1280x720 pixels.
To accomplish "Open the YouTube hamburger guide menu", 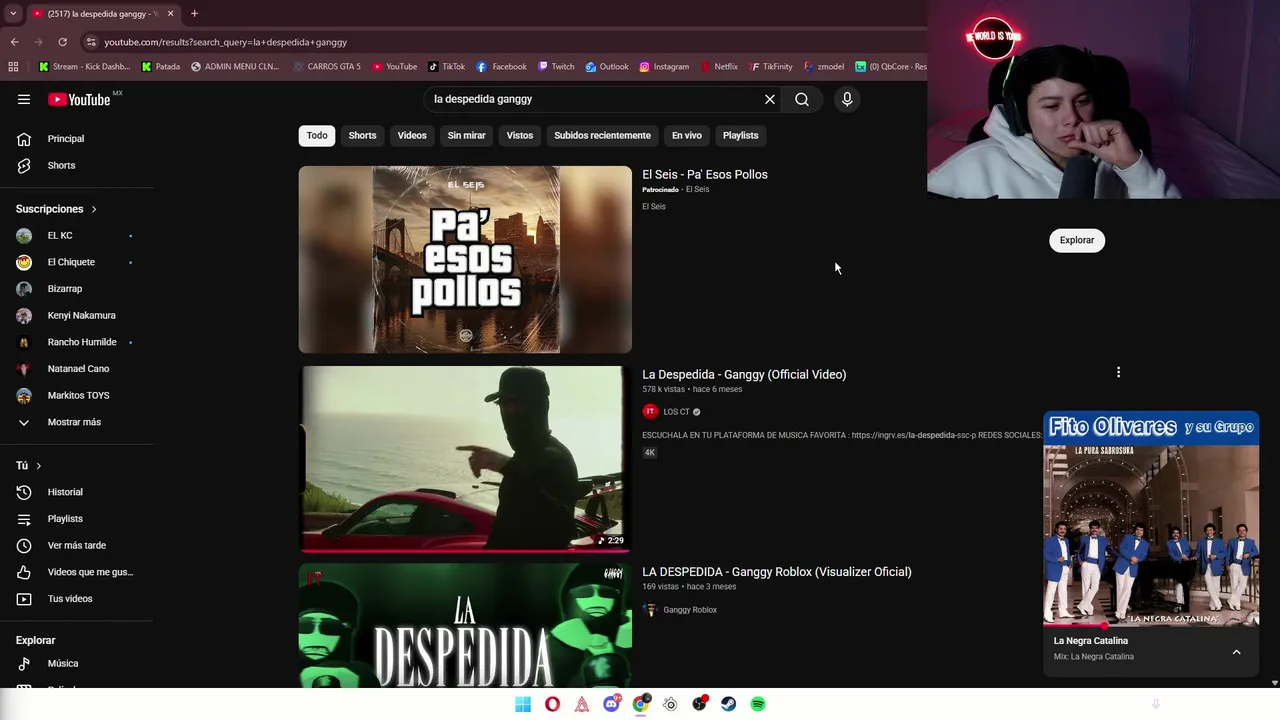I will click(24, 99).
